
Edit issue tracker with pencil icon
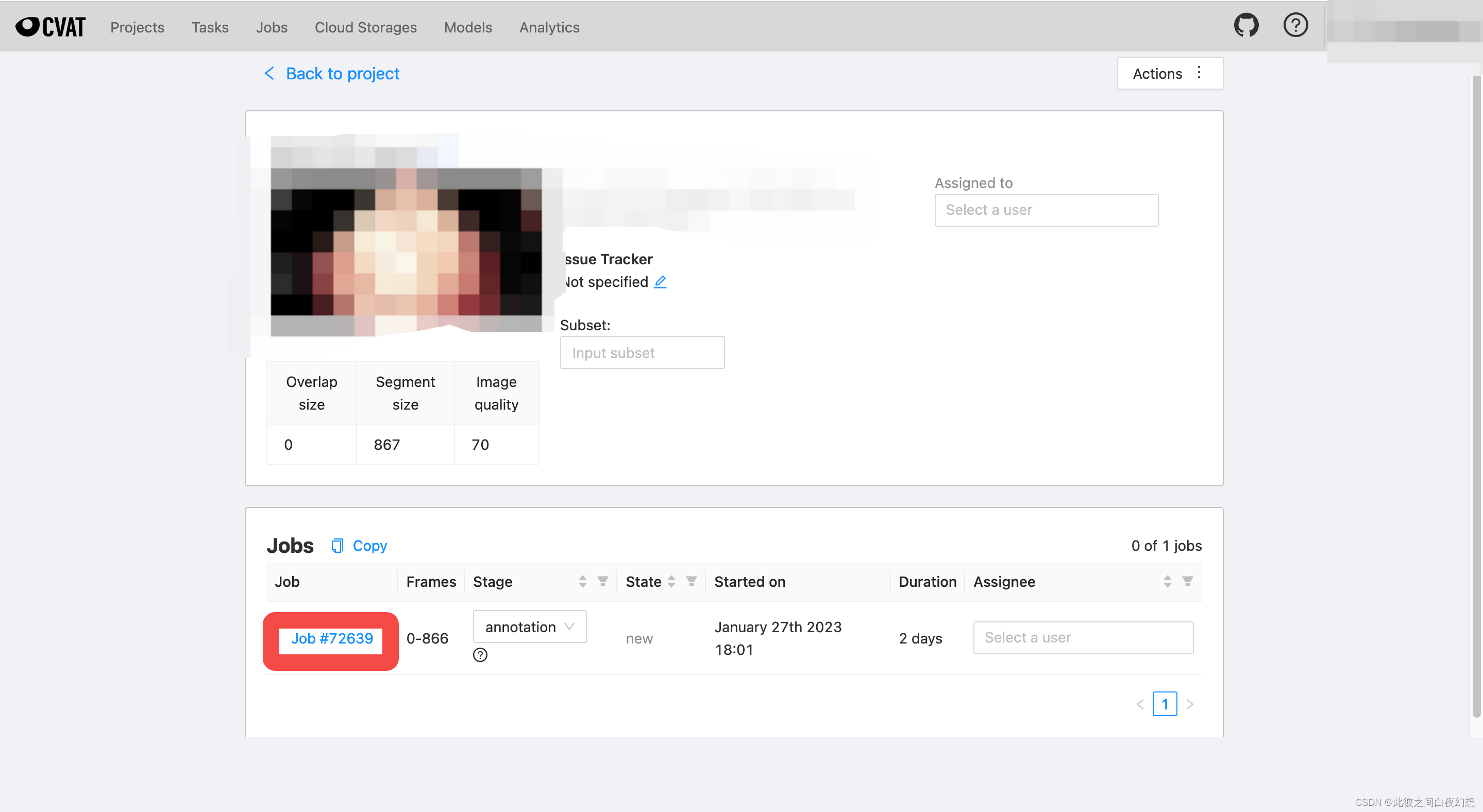pyautogui.click(x=660, y=282)
